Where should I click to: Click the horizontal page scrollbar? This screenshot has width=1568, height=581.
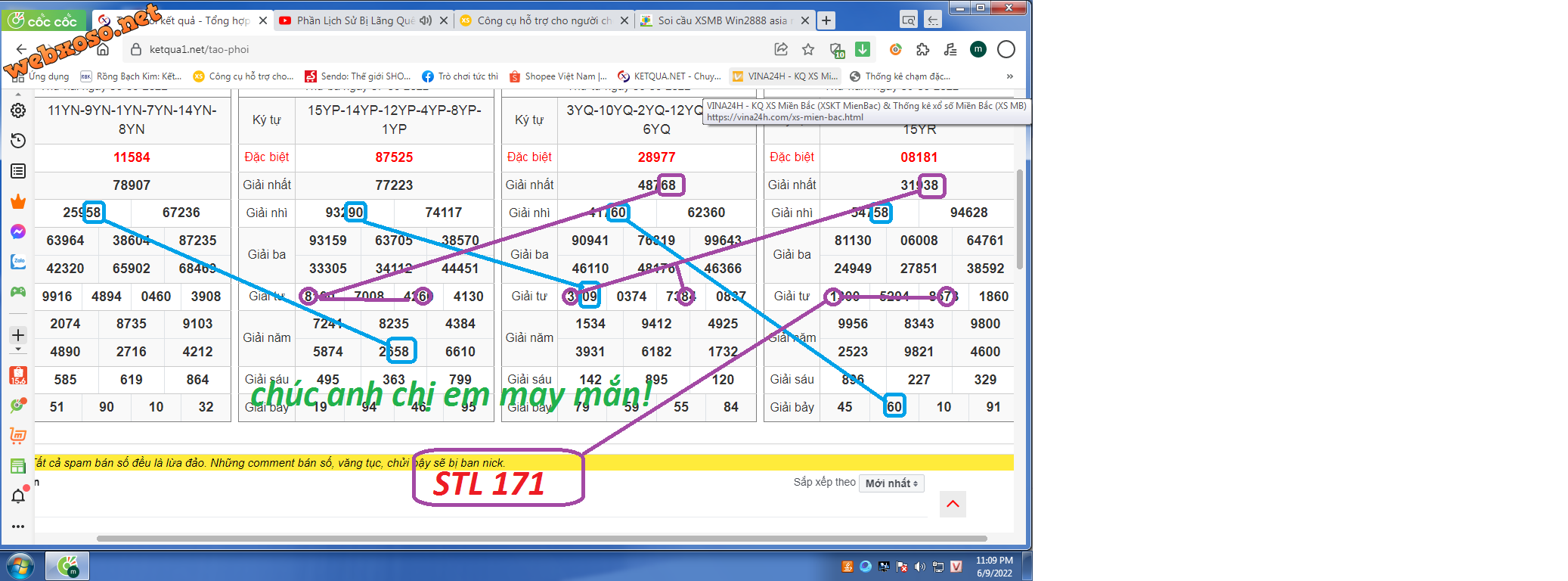coord(541,539)
